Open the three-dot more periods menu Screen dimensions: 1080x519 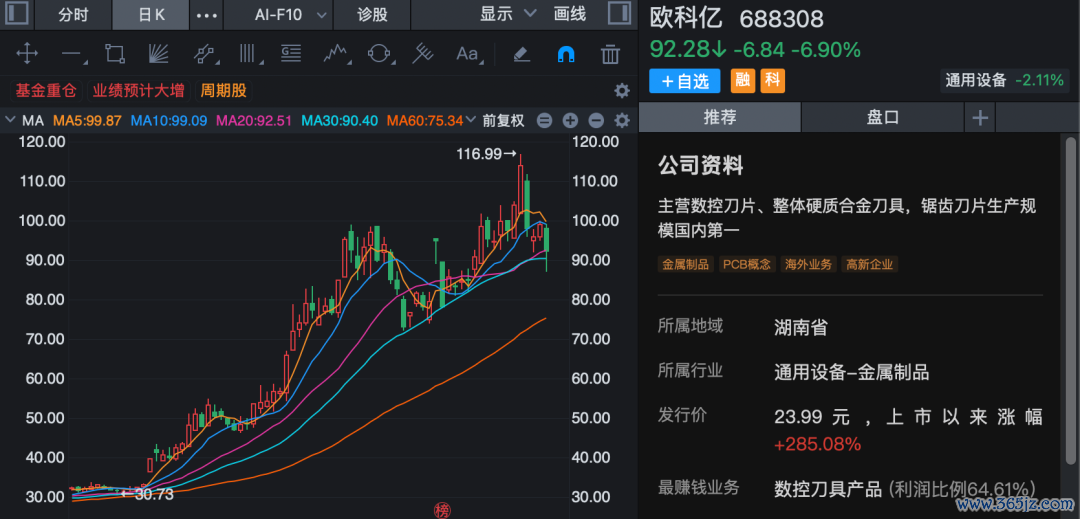pos(207,14)
